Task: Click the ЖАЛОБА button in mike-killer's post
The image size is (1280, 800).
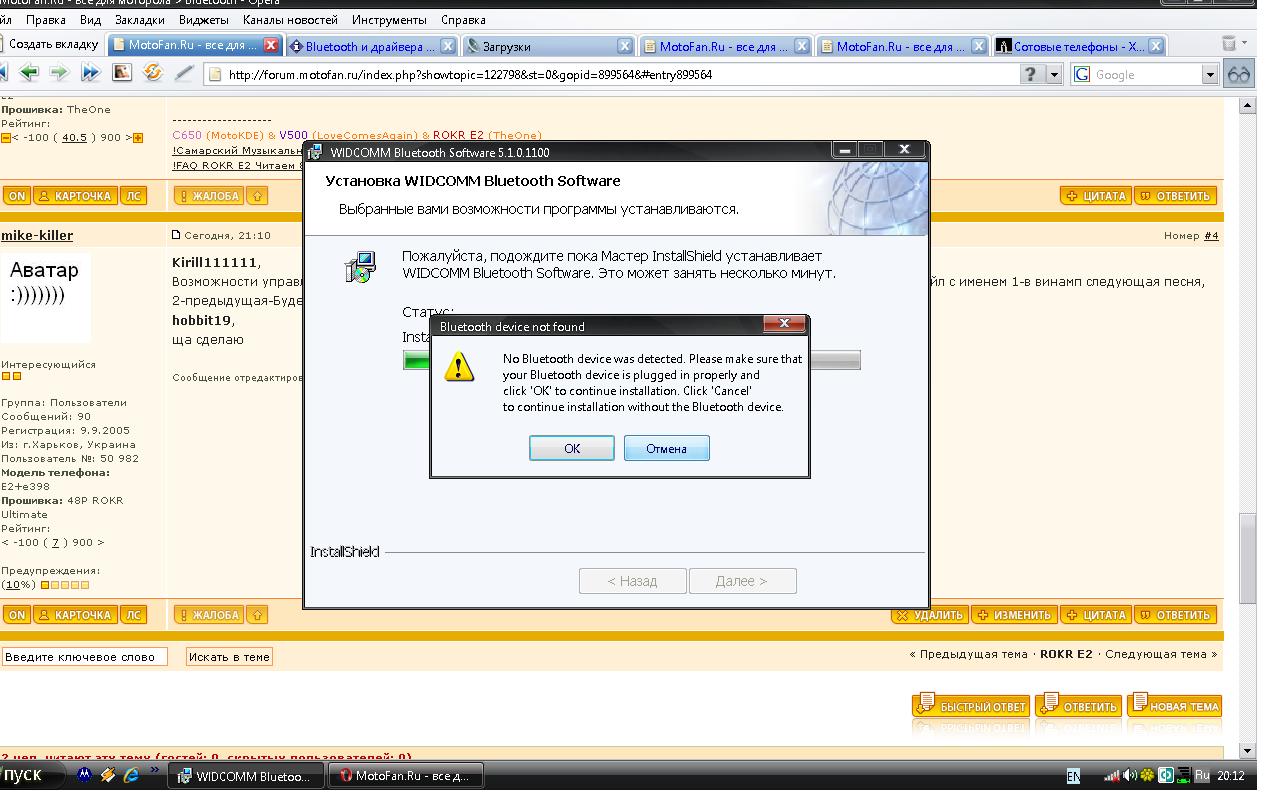Action: [208, 615]
